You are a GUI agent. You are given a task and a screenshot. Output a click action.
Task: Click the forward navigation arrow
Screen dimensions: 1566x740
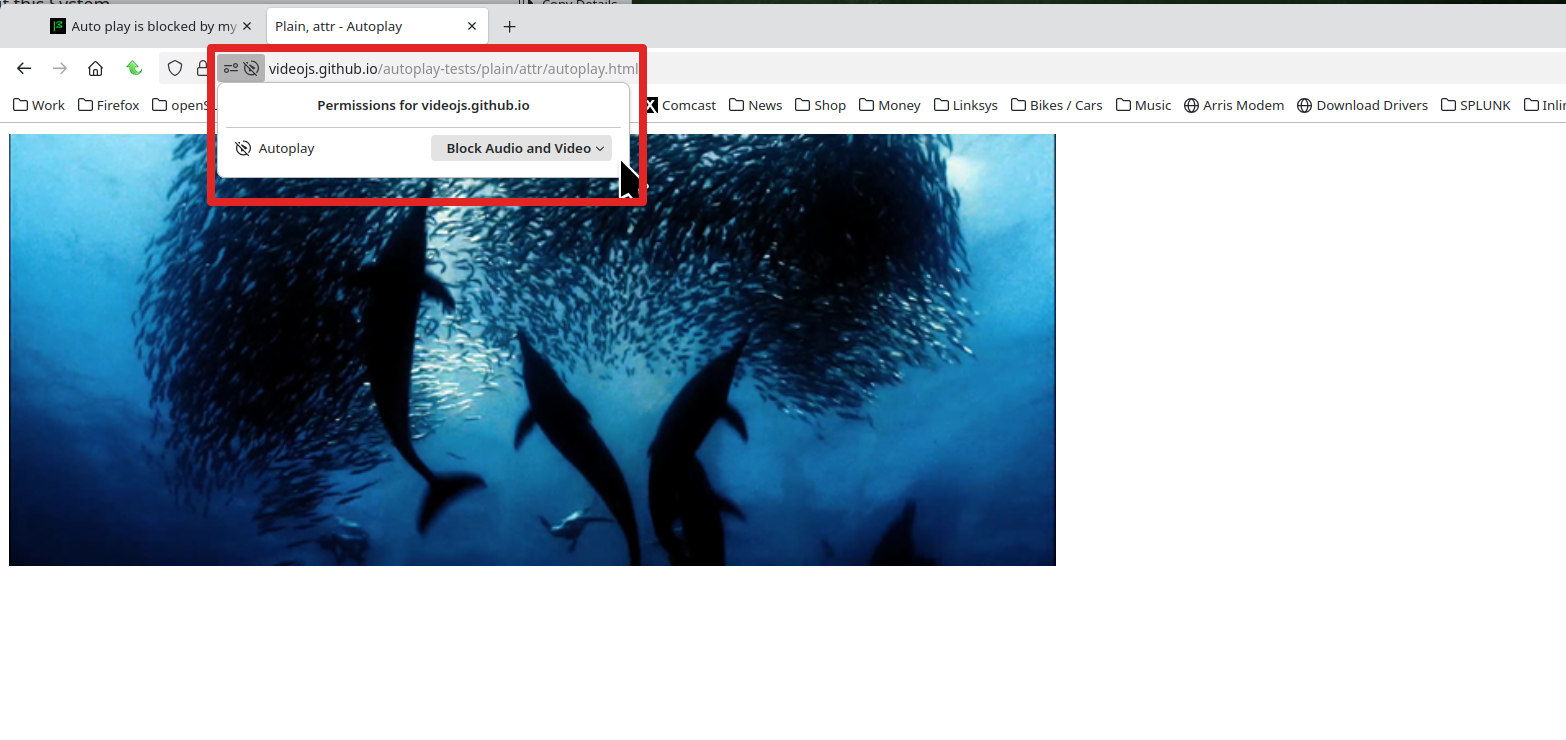pos(60,68)
